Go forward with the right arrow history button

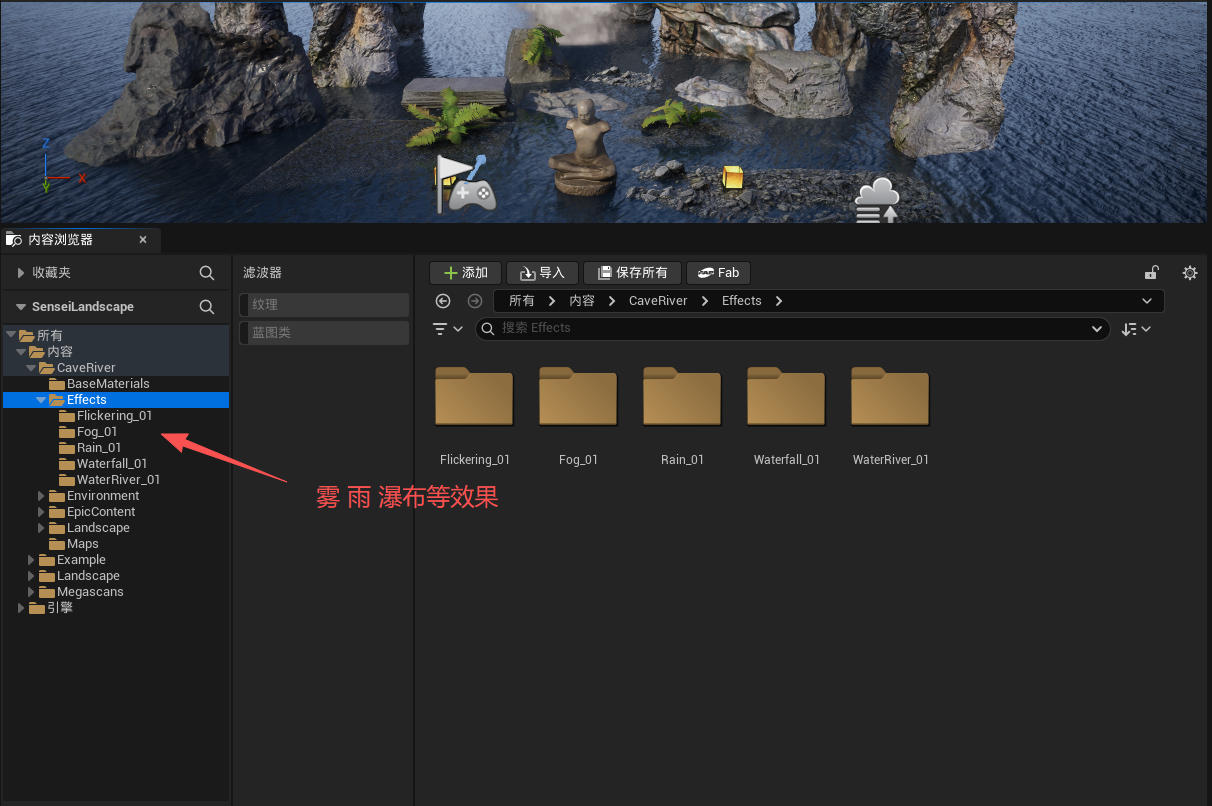tap(475, 301)
